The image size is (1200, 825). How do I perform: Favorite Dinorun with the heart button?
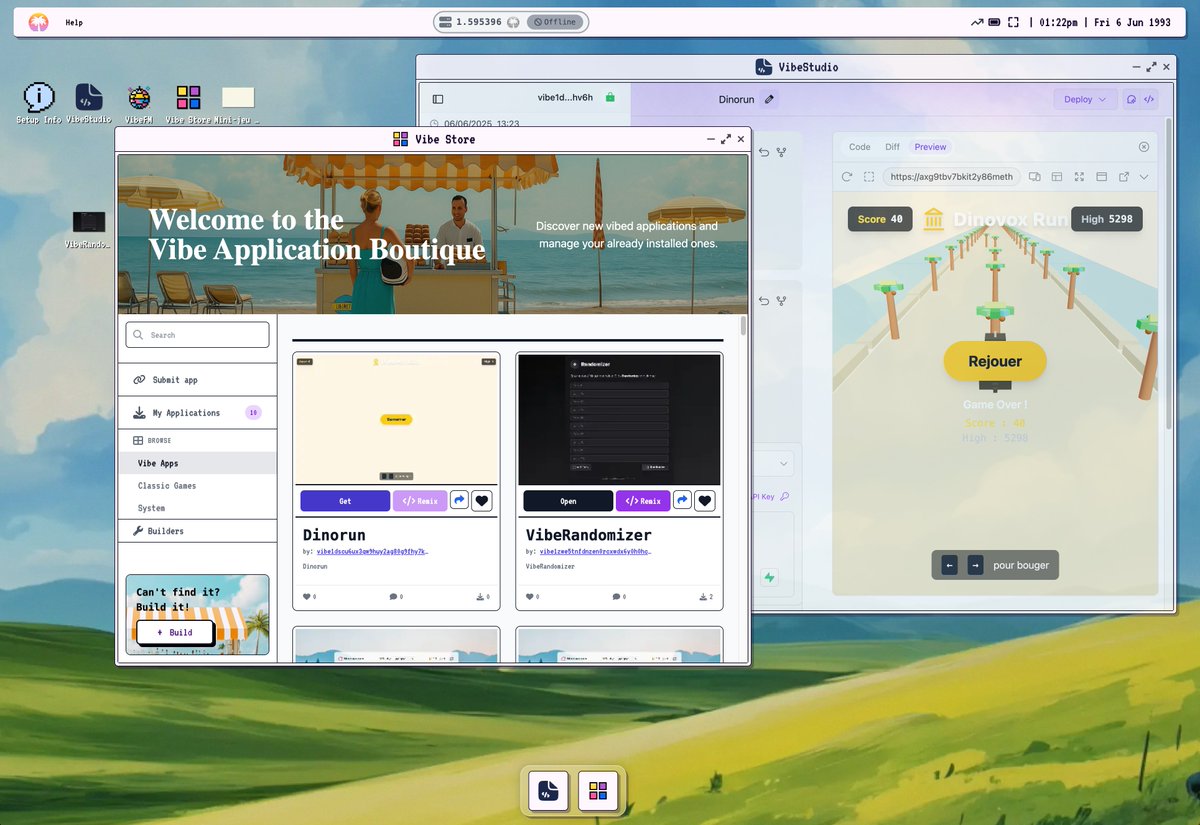(482, 501)
